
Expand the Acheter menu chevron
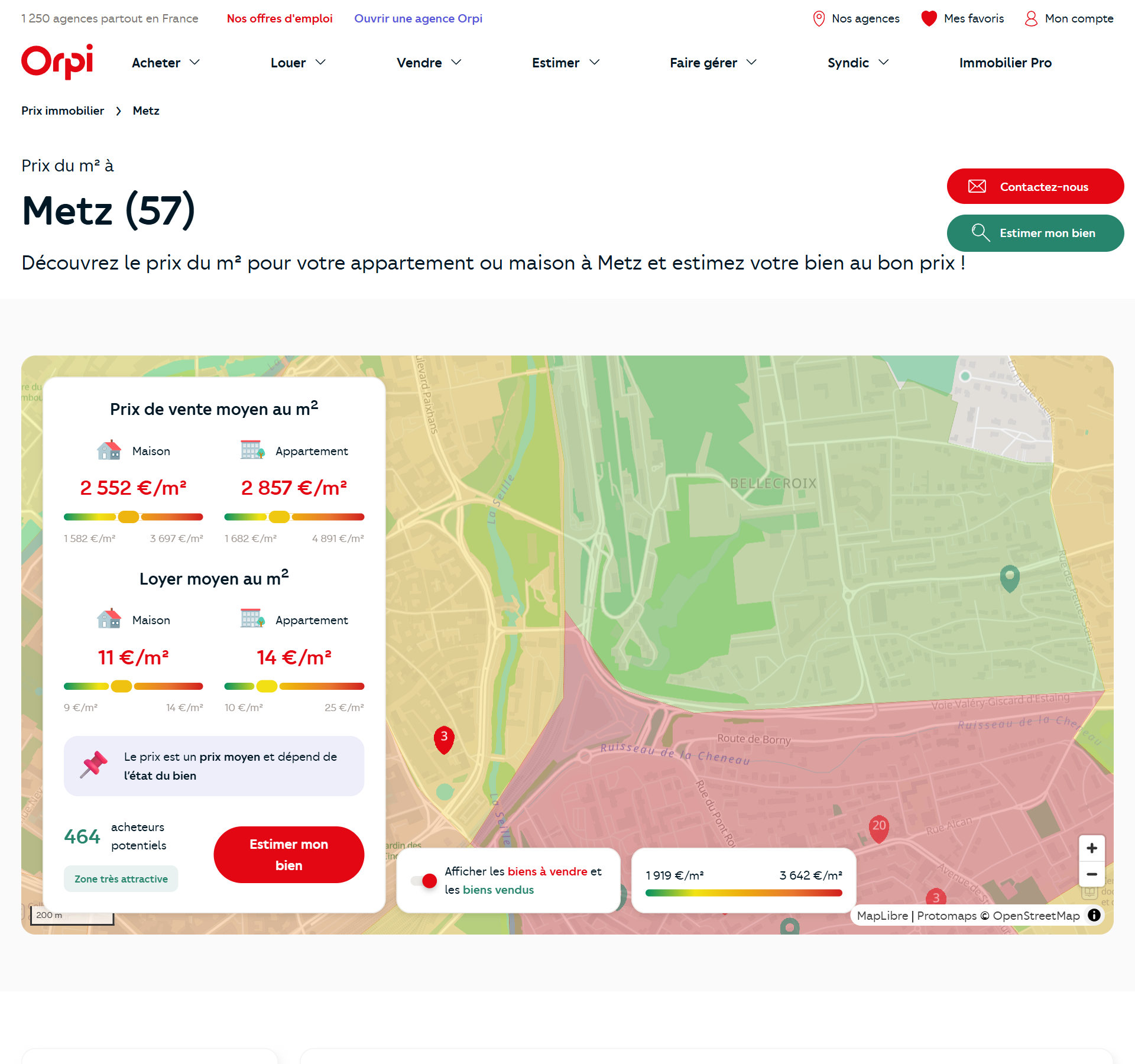click(x=194, y=62)
